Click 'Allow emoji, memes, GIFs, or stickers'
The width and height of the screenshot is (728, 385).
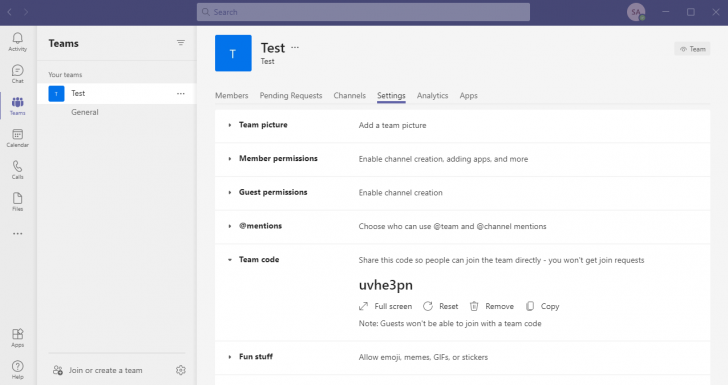(423, 357)
